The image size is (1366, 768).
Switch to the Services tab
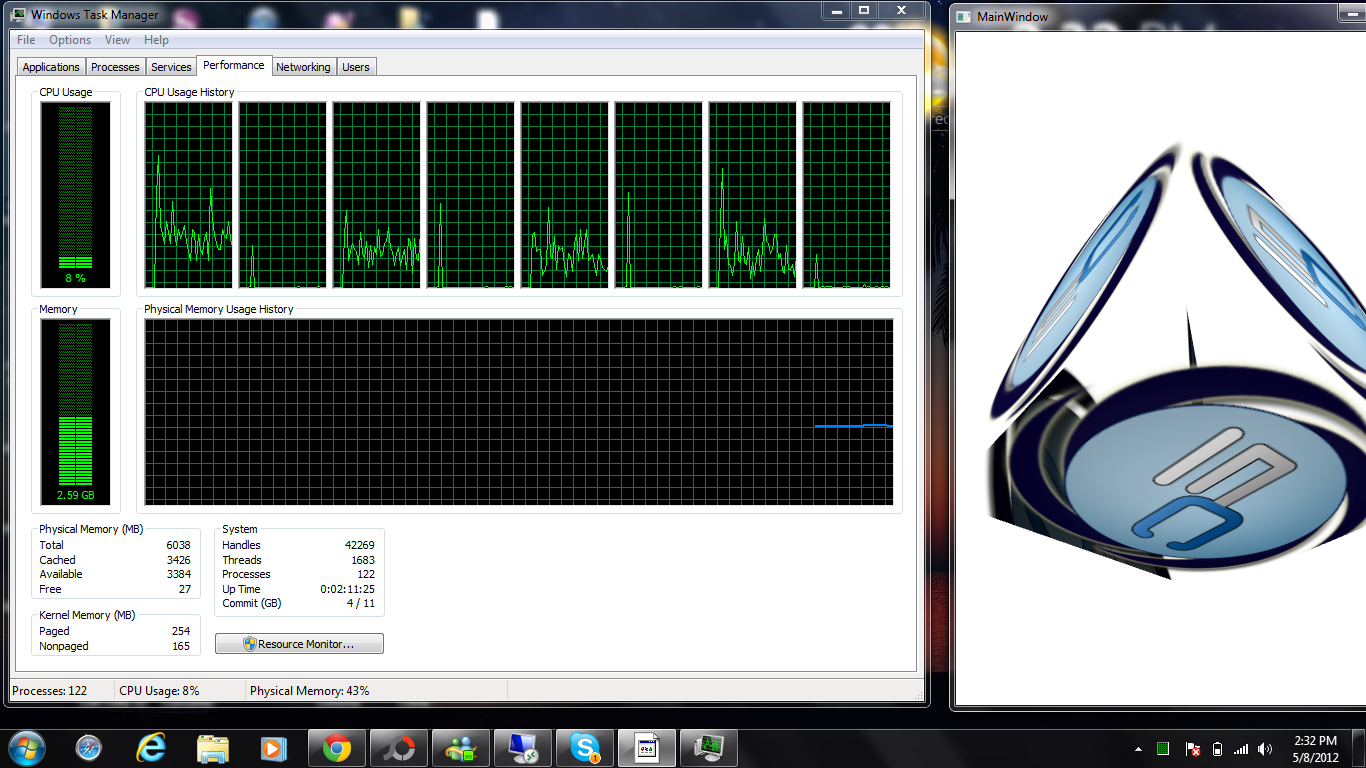click(x=171, y=67)
